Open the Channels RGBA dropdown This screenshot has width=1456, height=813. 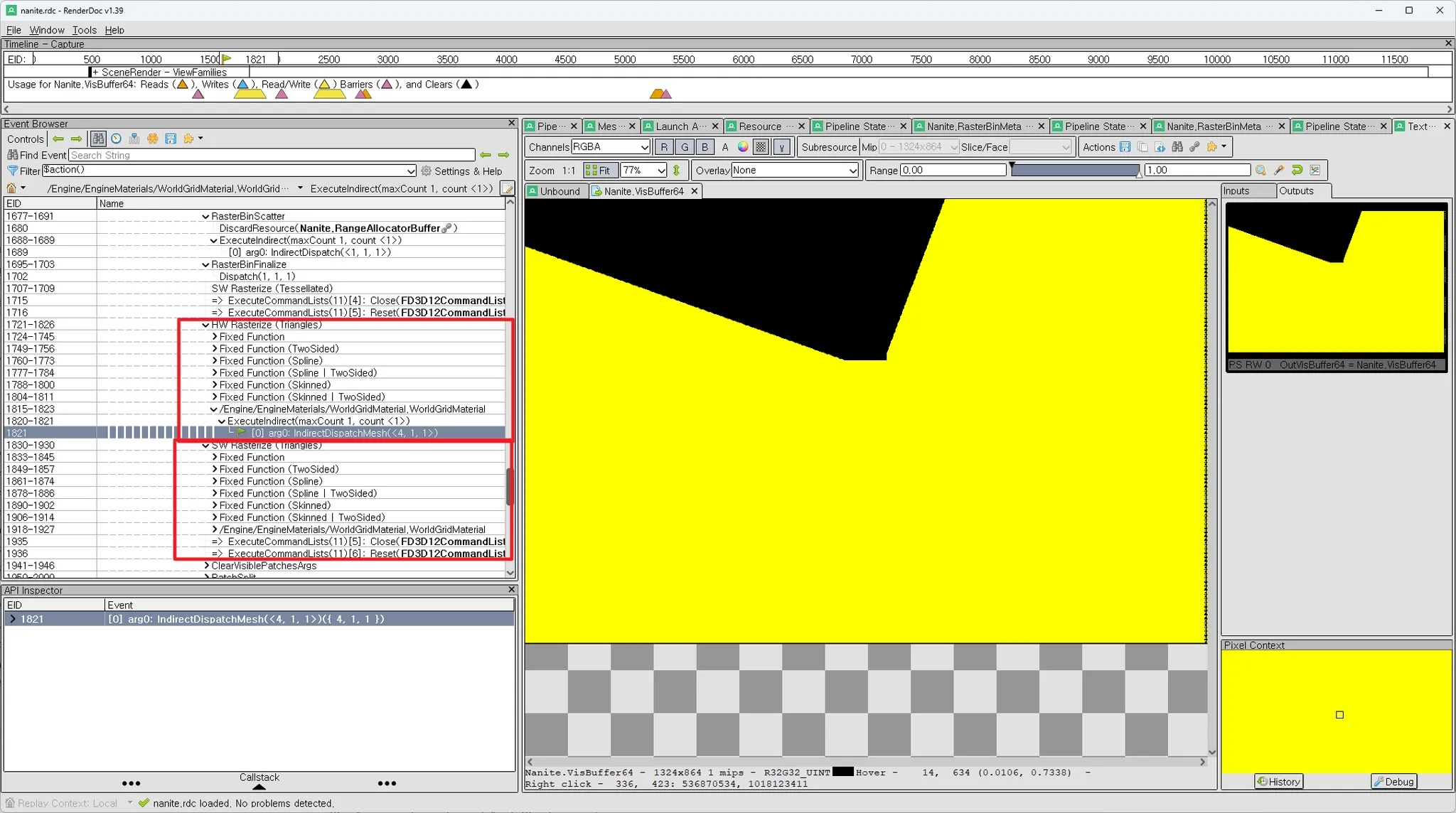coord(611,147)
